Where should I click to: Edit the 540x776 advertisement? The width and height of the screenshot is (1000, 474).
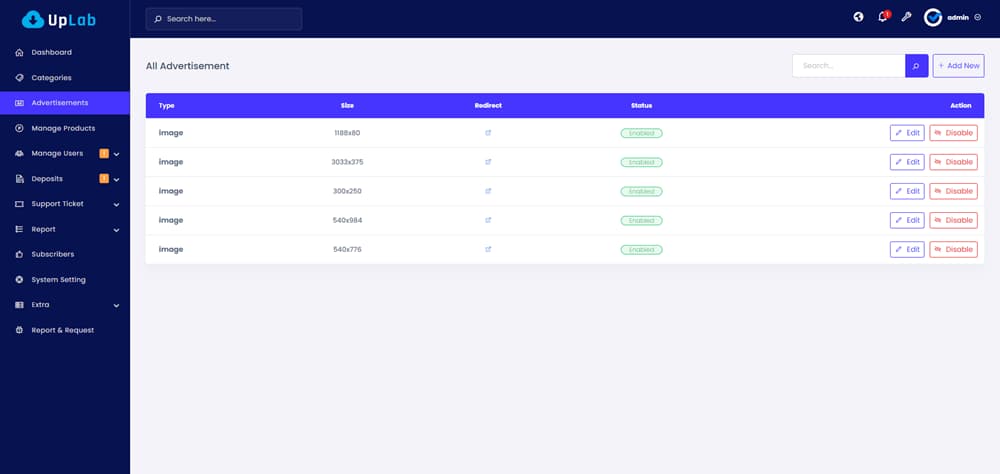click(907, 249)
